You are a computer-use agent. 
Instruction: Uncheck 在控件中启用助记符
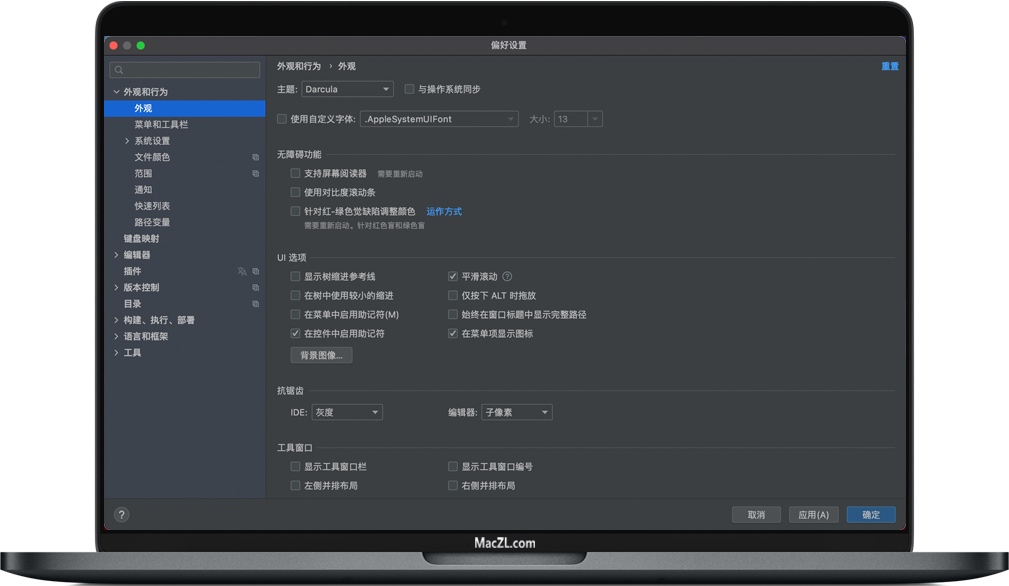click(295, 333)
